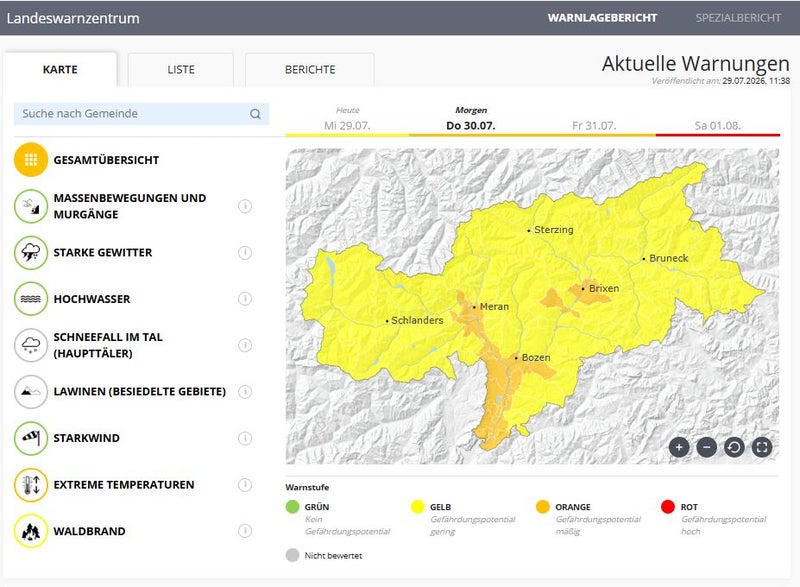
Task: Click the grey Nicht bewertet swatch
Action: (x=292, y=555)
